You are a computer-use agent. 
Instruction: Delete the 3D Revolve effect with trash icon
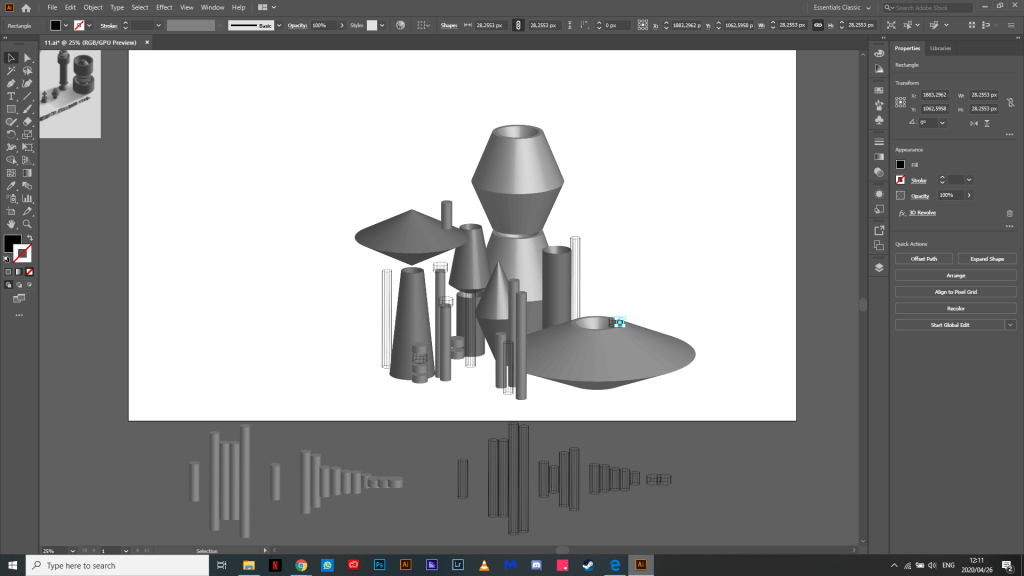point(1009,213)
